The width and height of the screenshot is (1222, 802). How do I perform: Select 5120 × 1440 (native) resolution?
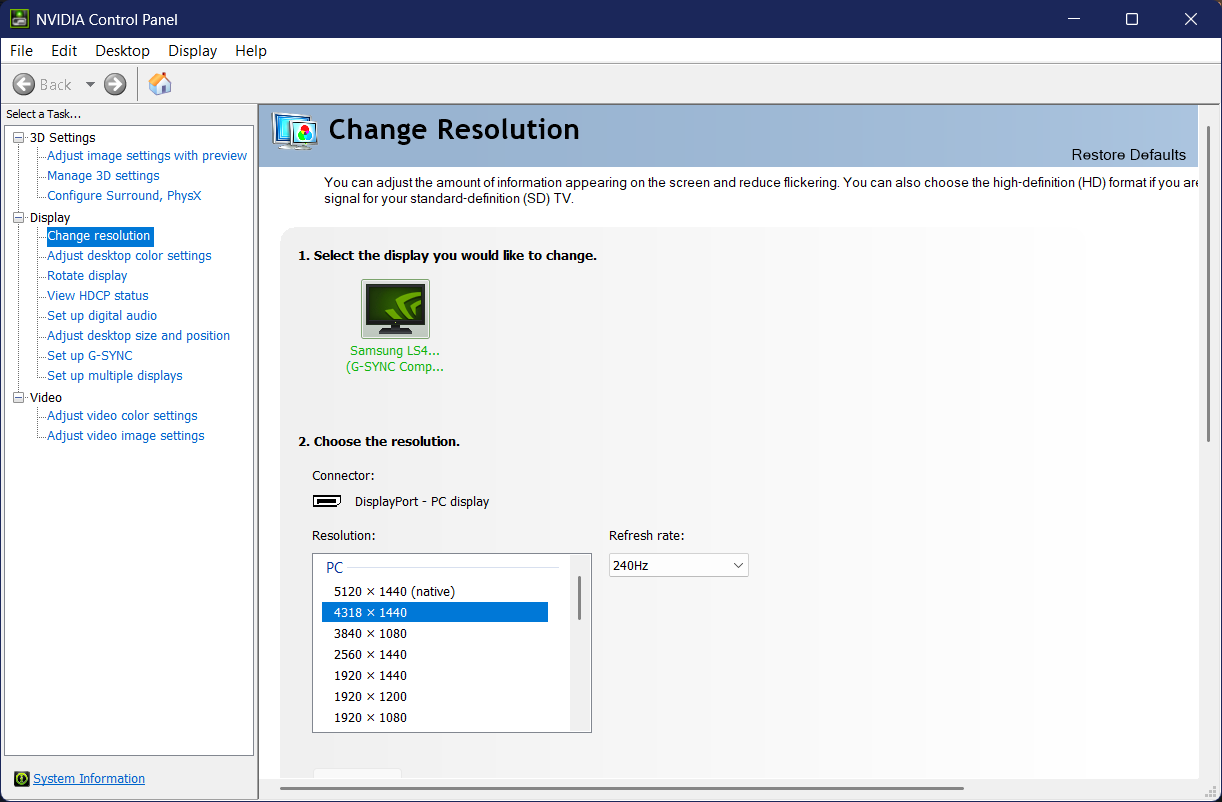(x=394, y=592)
